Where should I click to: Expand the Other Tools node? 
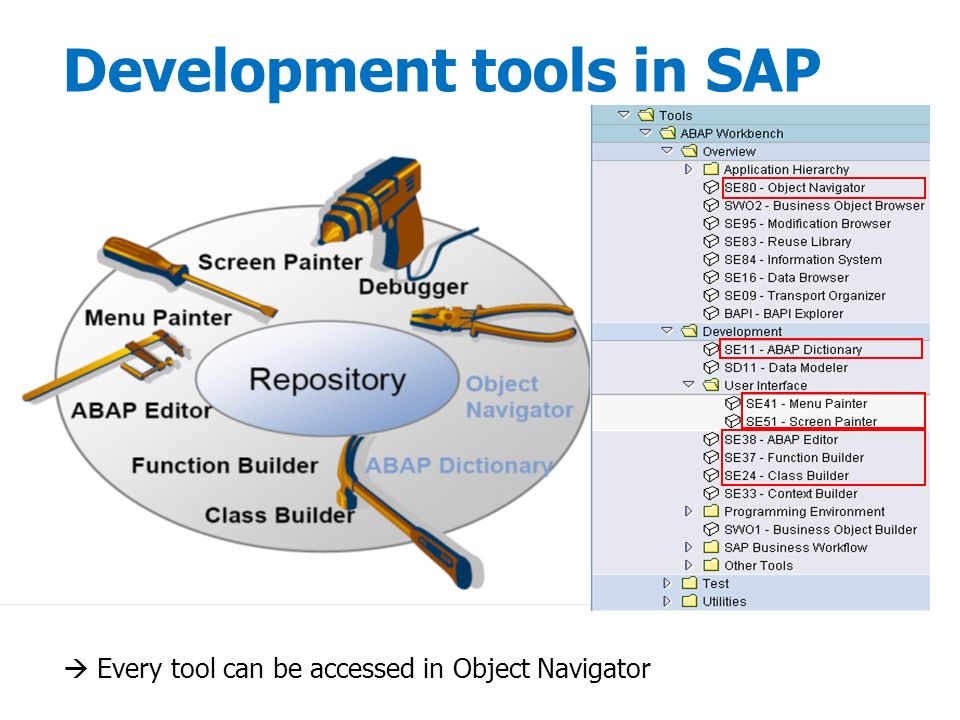pyautogui.click(x=689, y=565)
